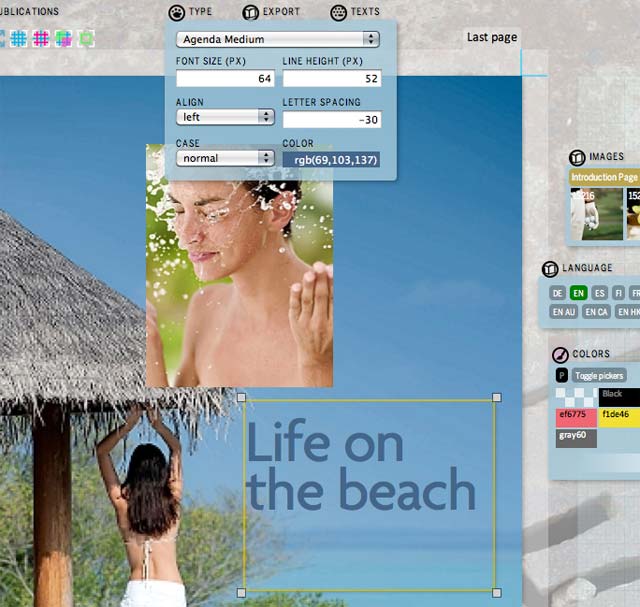Select the Last page tab
Viewport: 640px width, 607px height.
tap(492, 37)
